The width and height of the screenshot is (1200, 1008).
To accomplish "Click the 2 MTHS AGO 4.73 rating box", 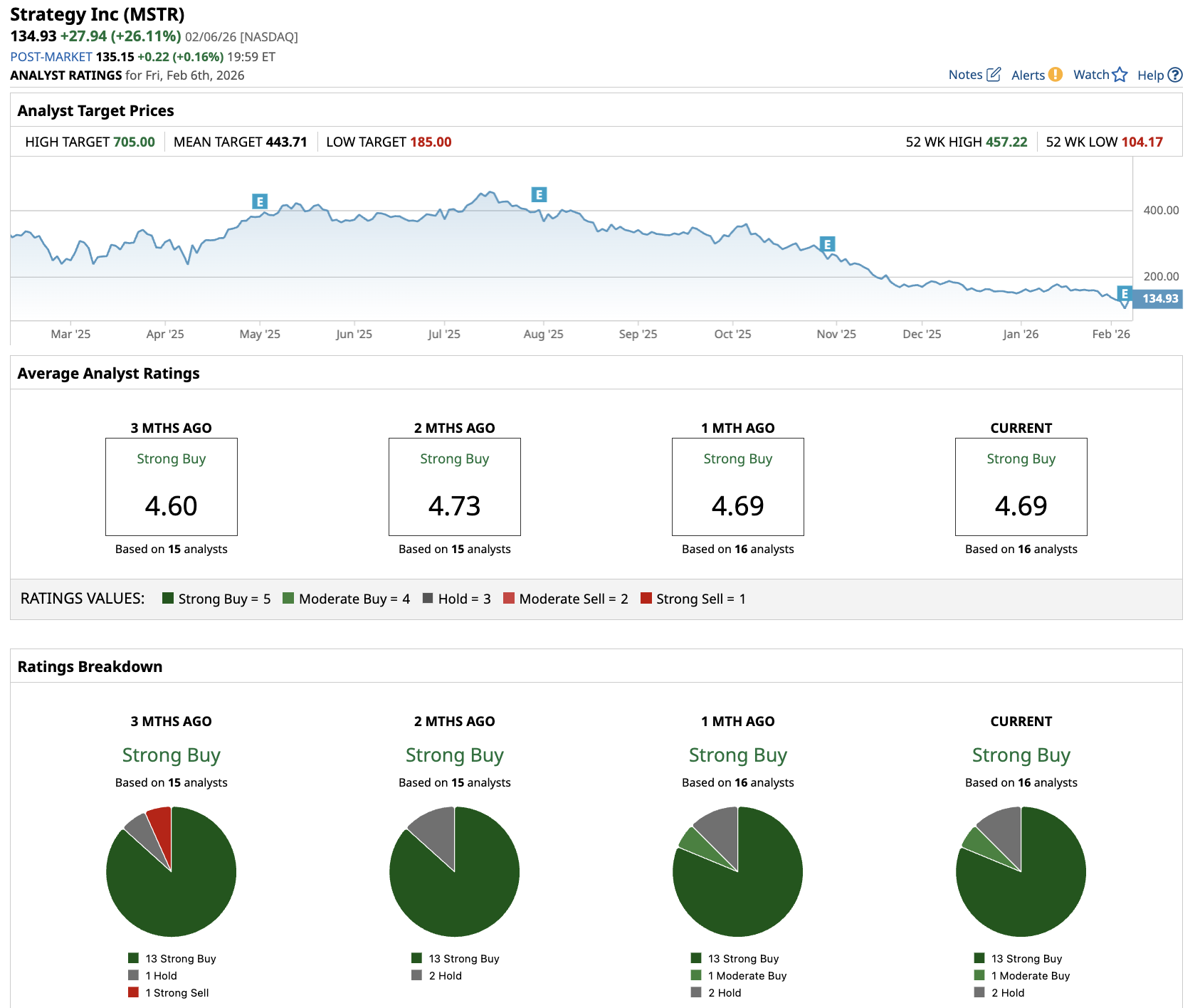I will (454, 487).
